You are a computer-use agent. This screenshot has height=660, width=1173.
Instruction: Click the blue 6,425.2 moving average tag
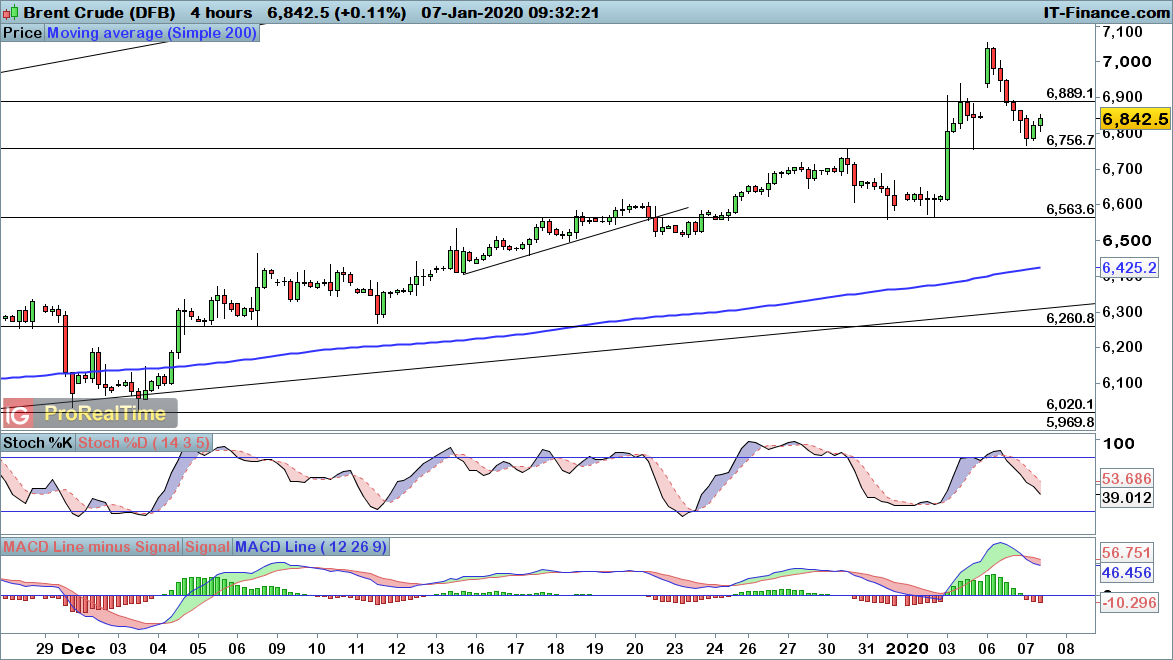(x=1129, y=268)
